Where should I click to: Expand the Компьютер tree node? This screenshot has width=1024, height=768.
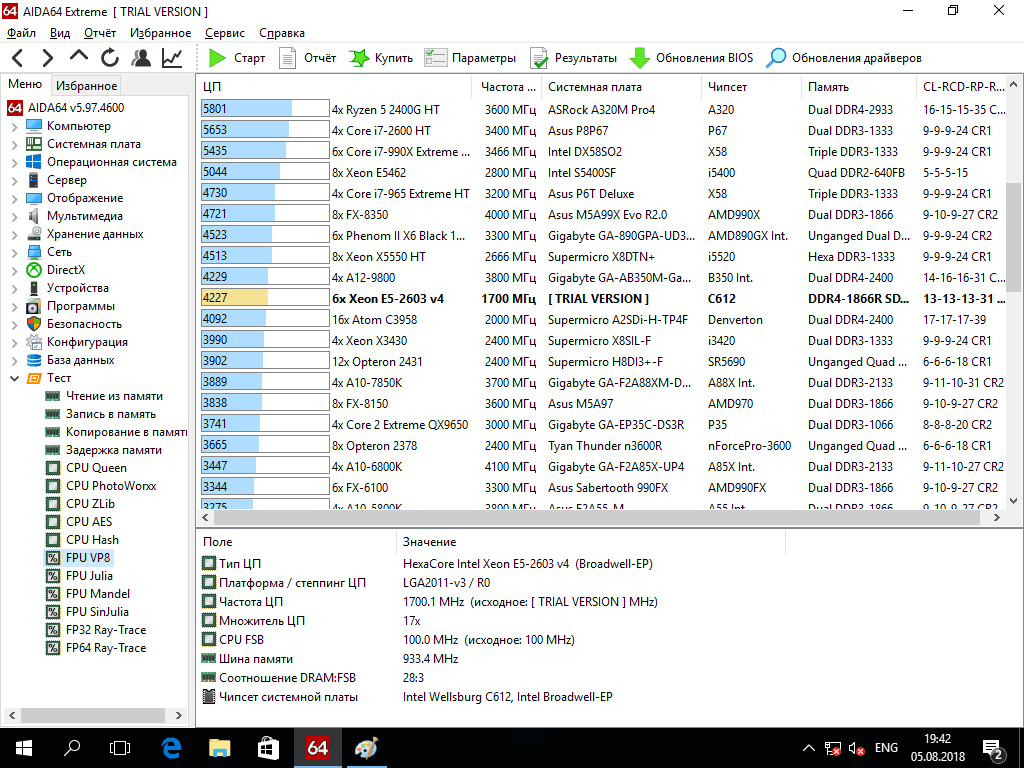[x=14, y=126]
